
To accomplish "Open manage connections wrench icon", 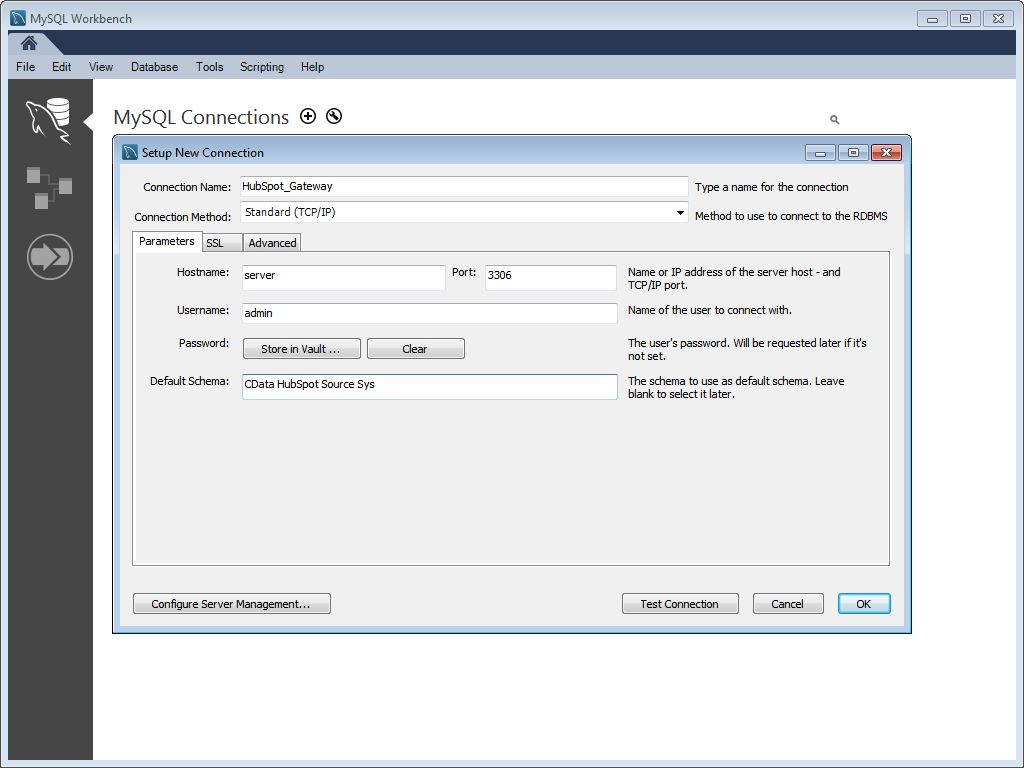I will 334,116.
